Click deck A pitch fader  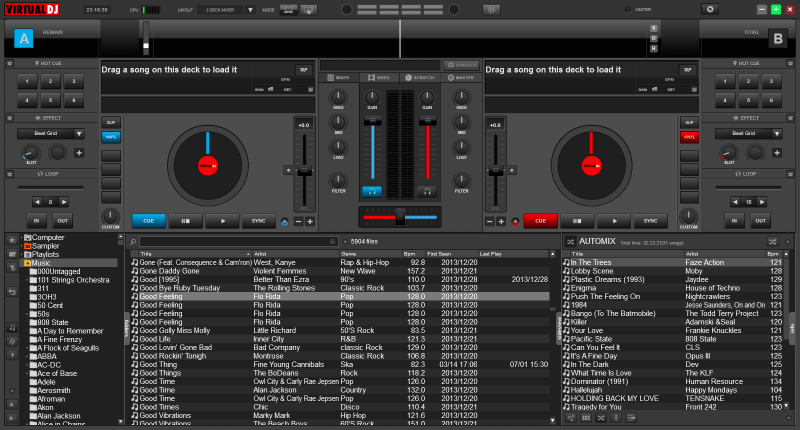coord(305,170)
